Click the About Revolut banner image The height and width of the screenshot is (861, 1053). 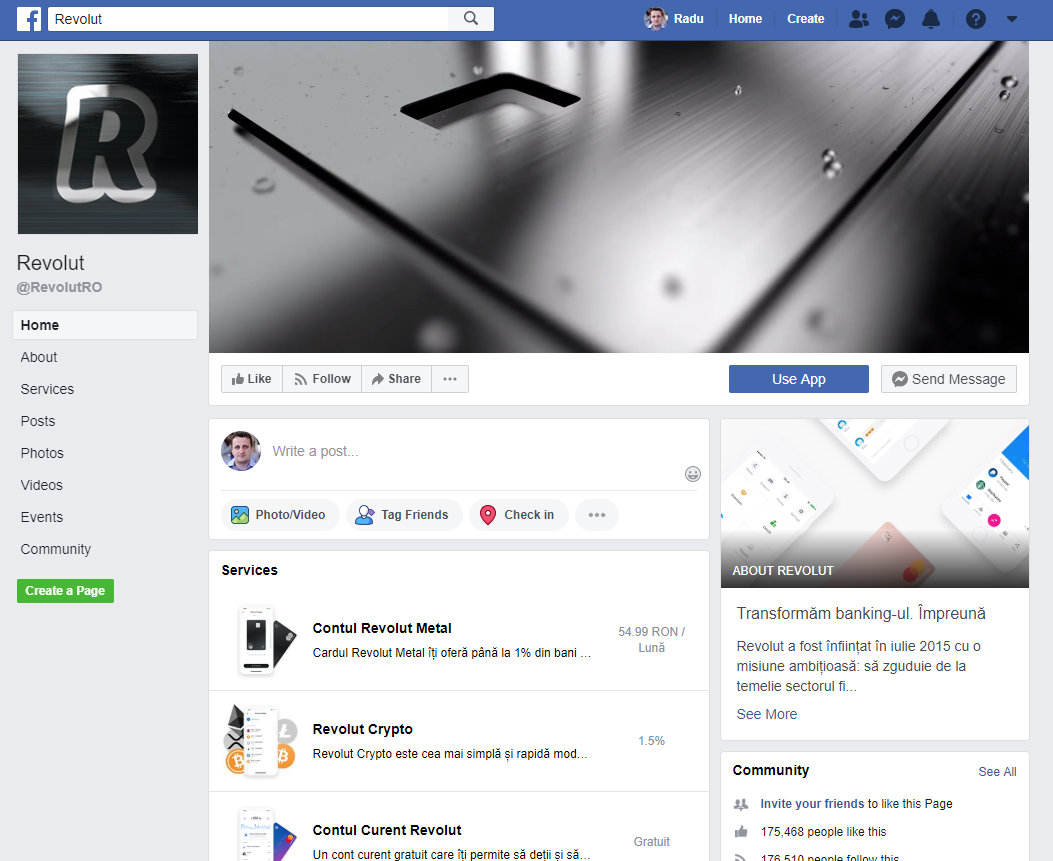click(x=874, y=504)
